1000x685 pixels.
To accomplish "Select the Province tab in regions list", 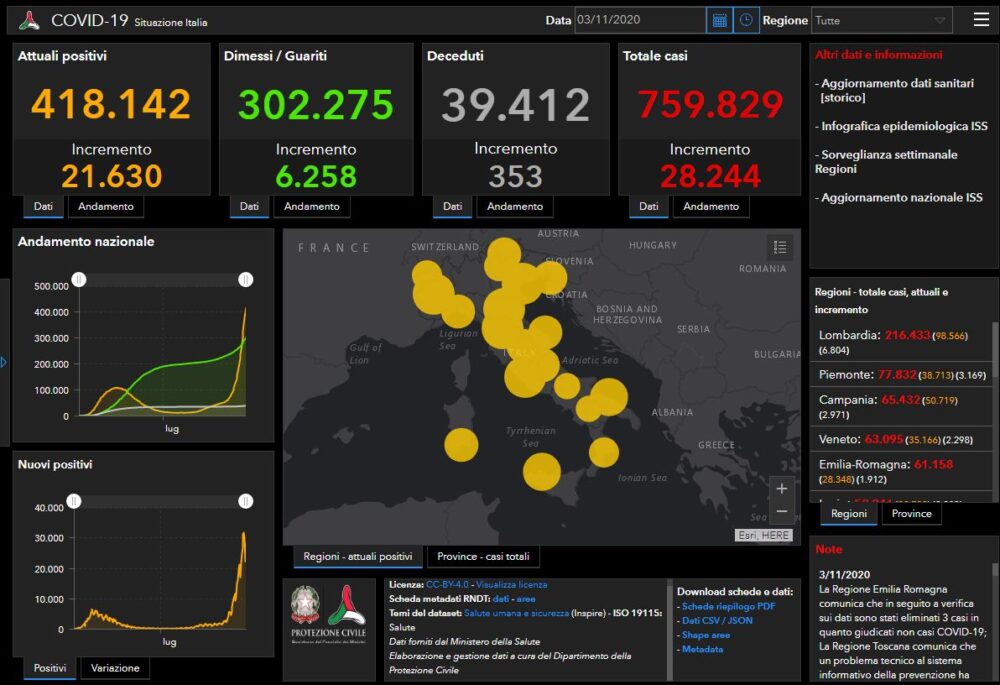I will point(911,514).
